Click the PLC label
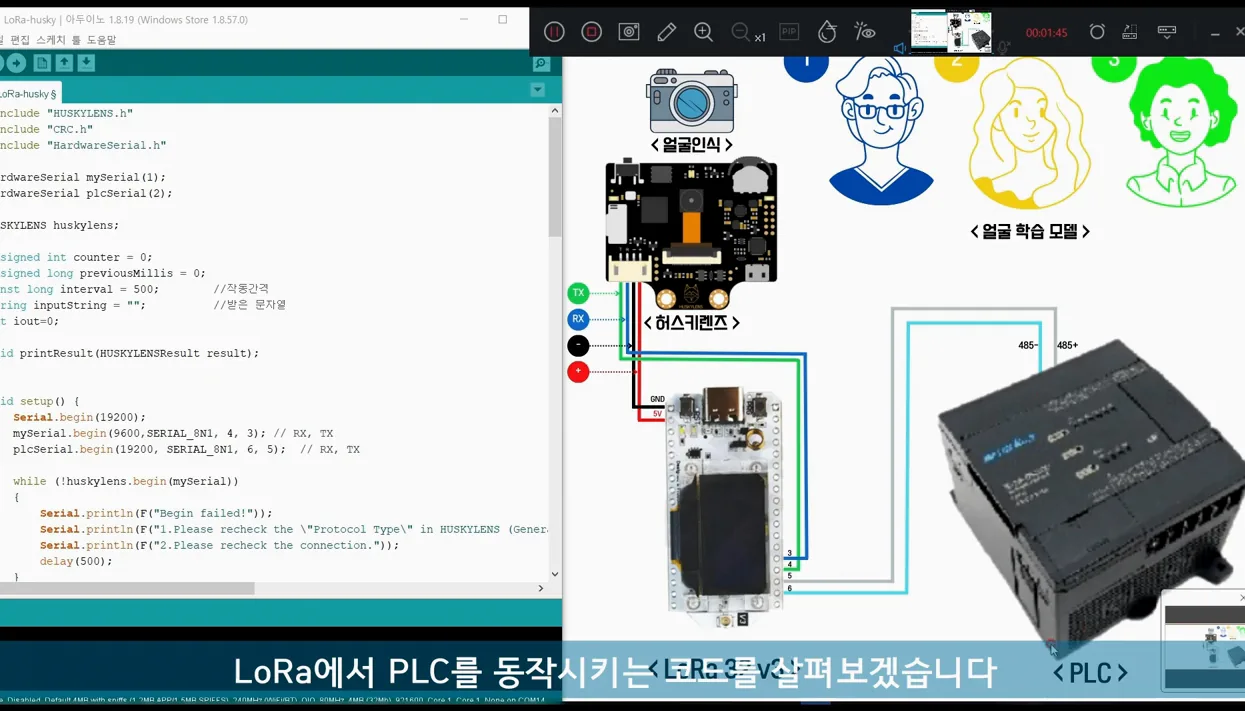 [x=1090, y=673]
